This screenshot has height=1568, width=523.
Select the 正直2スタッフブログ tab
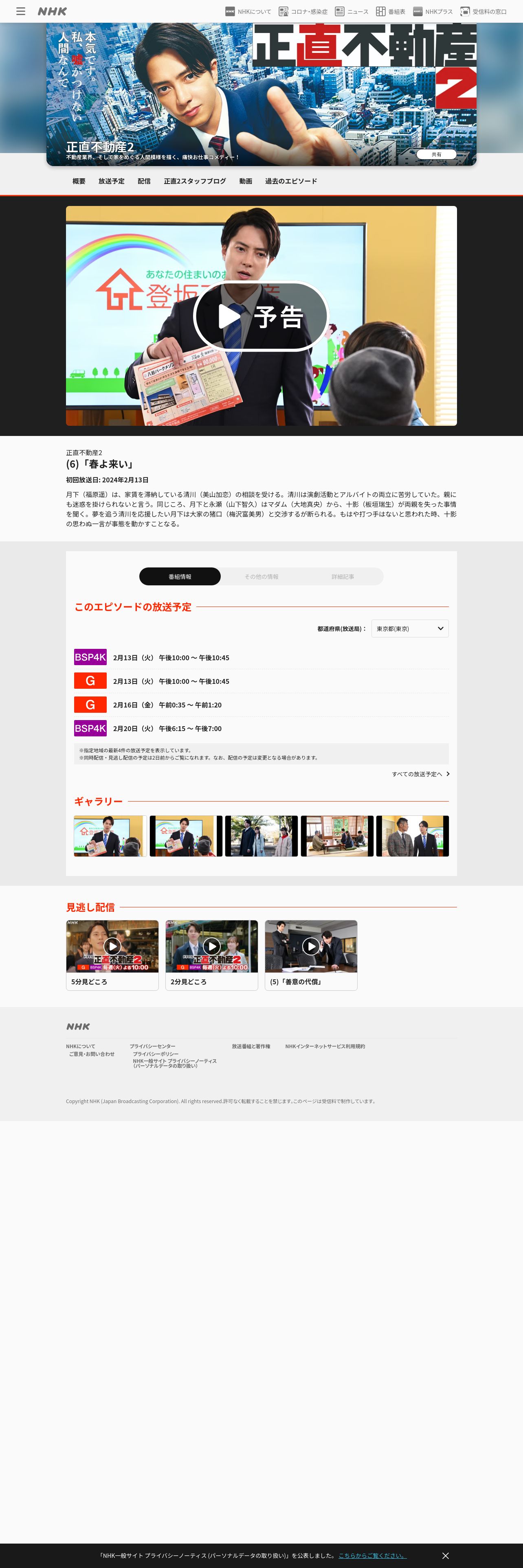(x=195, y=181)
